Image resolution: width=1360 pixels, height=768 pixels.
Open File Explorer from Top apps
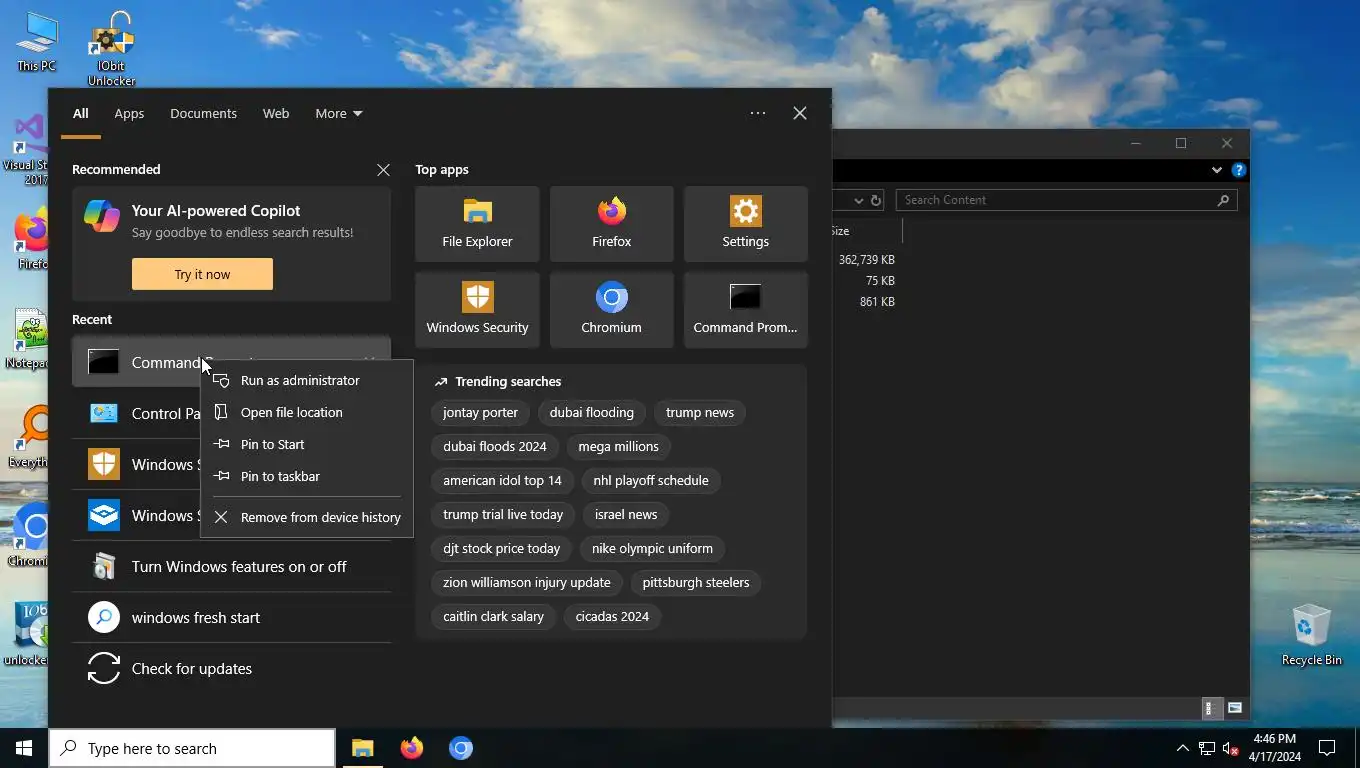point(477,224)
